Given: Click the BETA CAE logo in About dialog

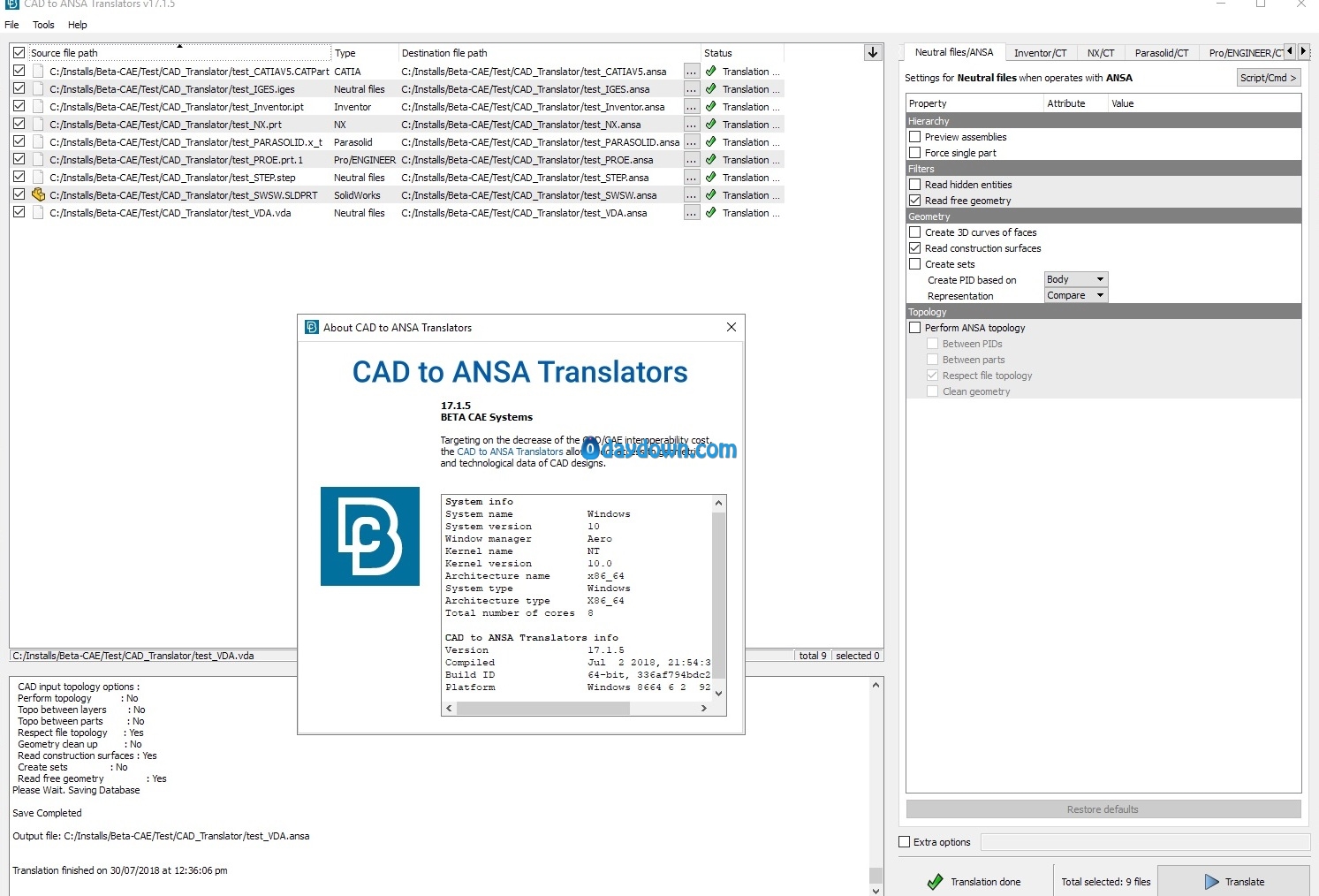Looking at the screenshot, I should pos(369,536).
